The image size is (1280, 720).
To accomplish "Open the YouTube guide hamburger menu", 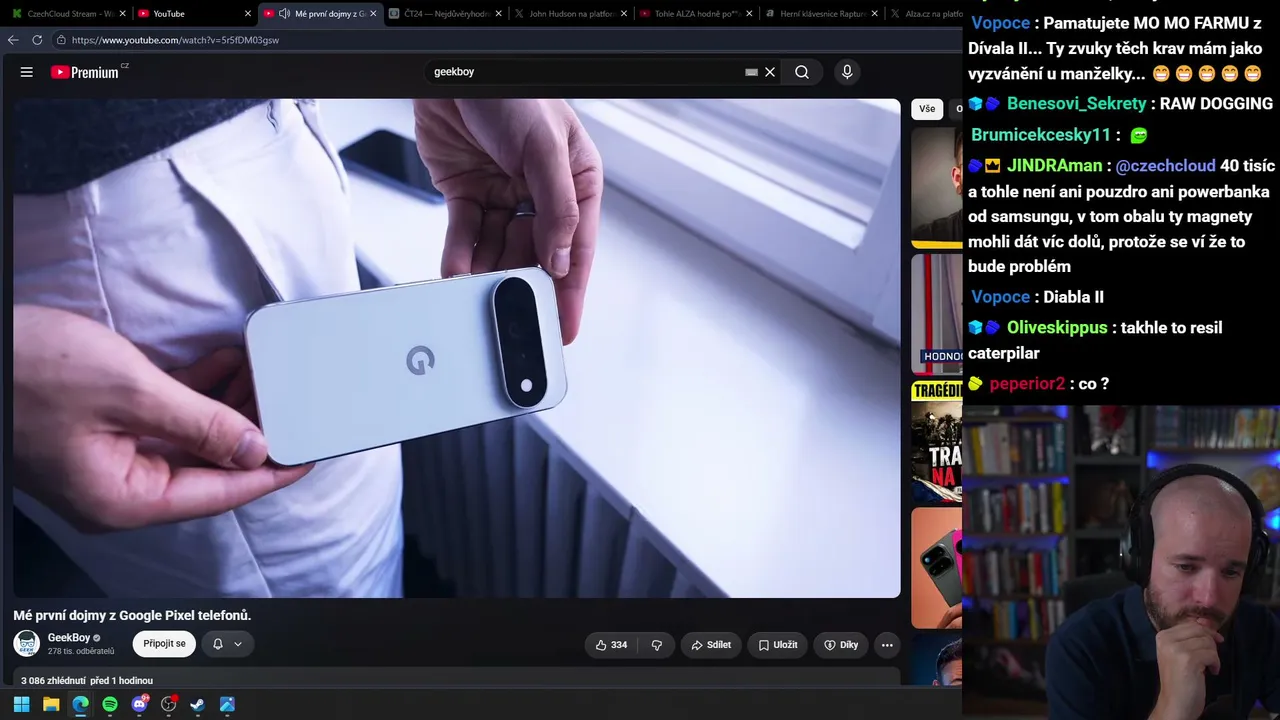I will tap(27, 72).
